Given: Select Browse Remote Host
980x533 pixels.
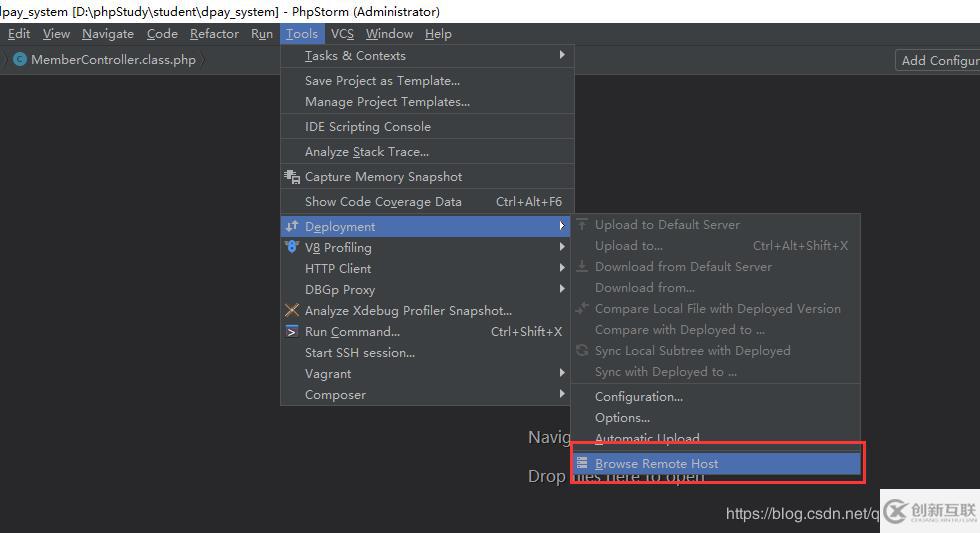Looking at the screenshot, I should [x=716, y=464].
